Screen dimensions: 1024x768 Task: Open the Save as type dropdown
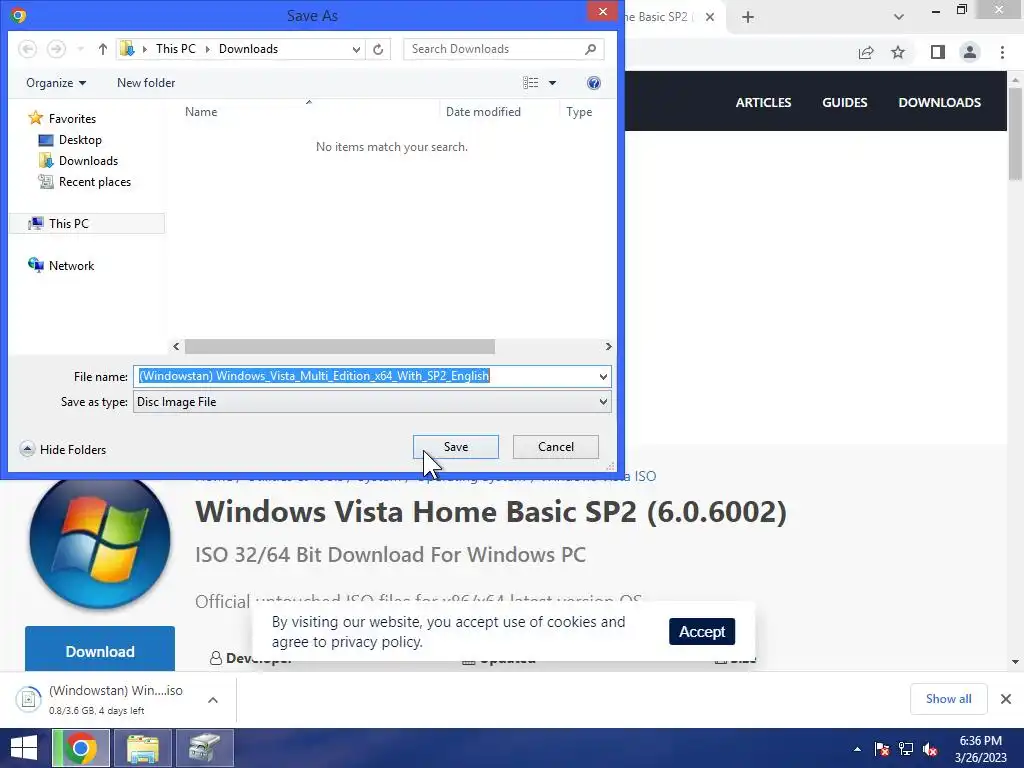(372, 402)
